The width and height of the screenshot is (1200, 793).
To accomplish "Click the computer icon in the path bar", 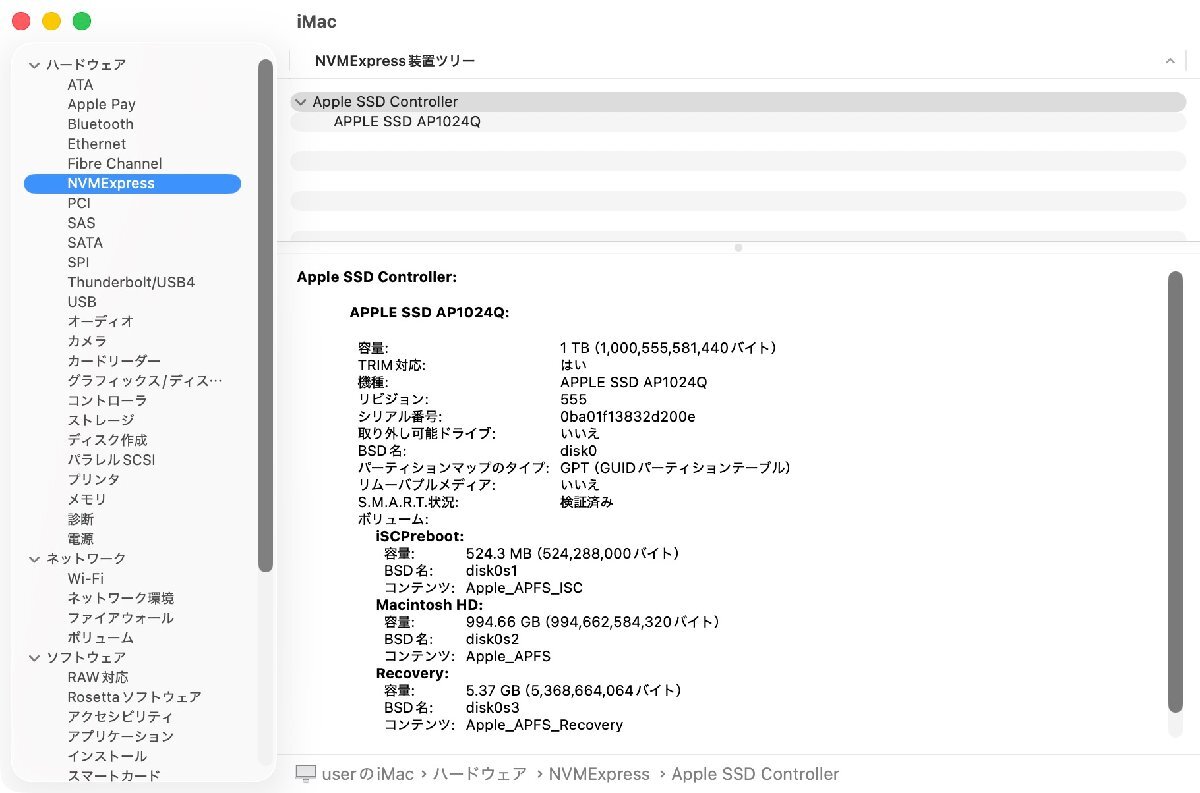I will click(x=306, y=774).
